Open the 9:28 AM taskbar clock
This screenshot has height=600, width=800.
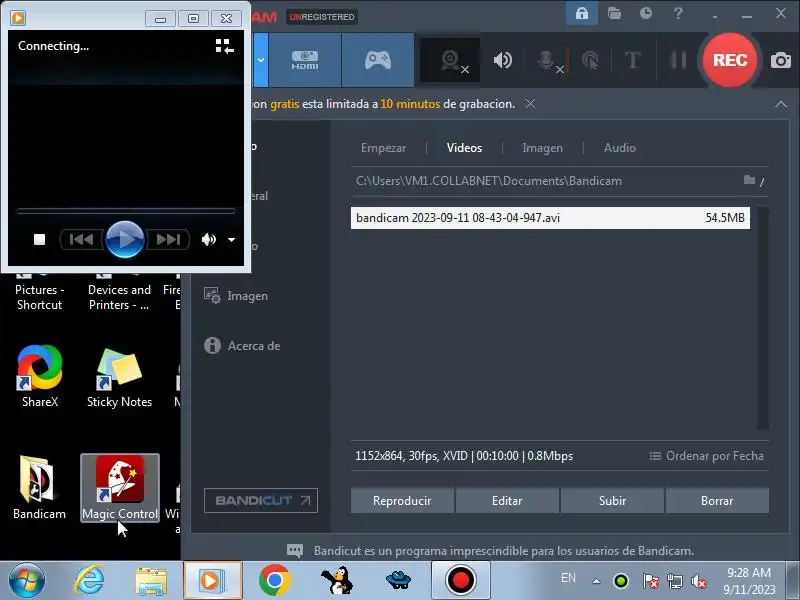[748, 581]
